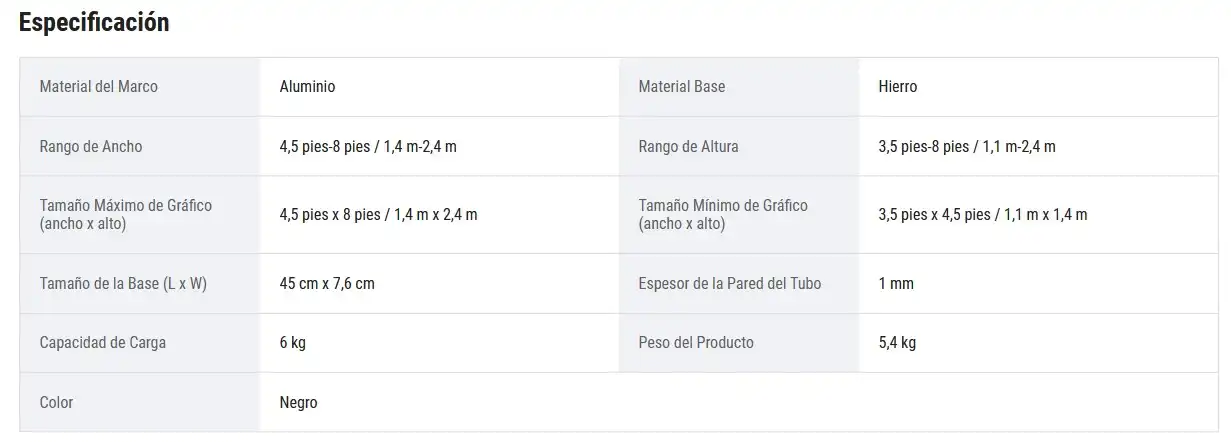Click the Negro color value

[x=298, y=403]
